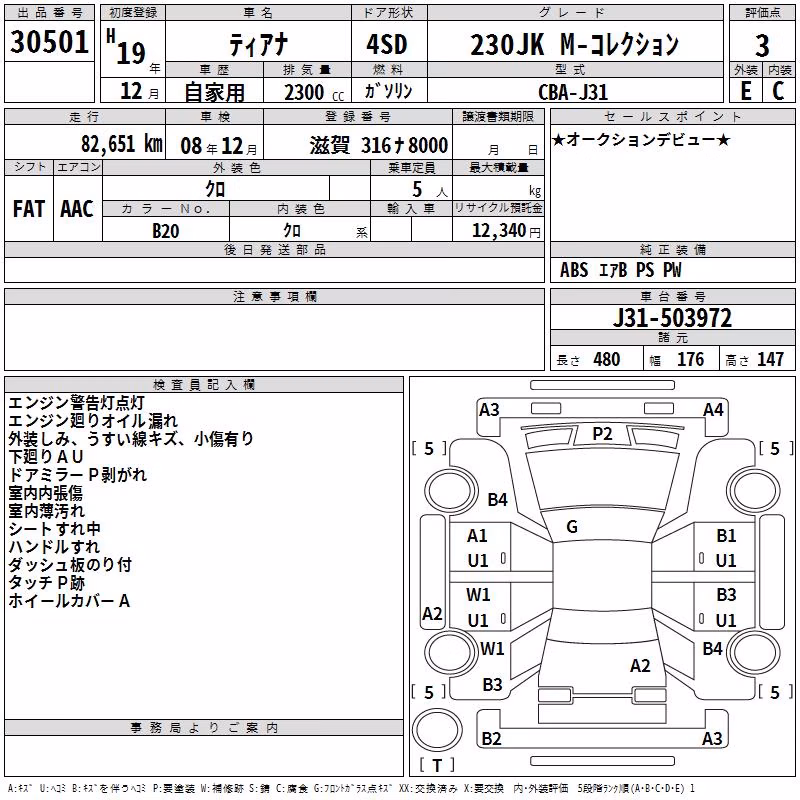Click the interior grade C cell
This screenshot has width=800, height=800.
[x=778, y=91]
